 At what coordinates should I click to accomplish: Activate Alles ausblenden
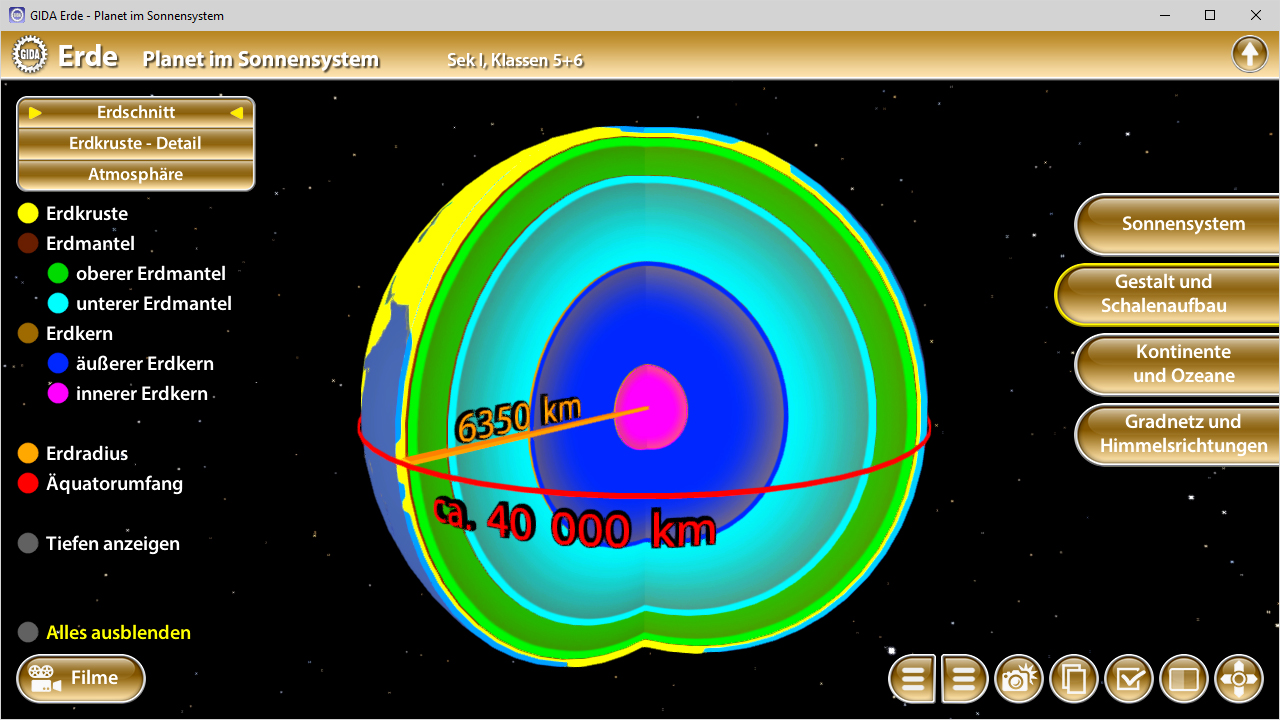pyautogui.click(x=26, y=631)
